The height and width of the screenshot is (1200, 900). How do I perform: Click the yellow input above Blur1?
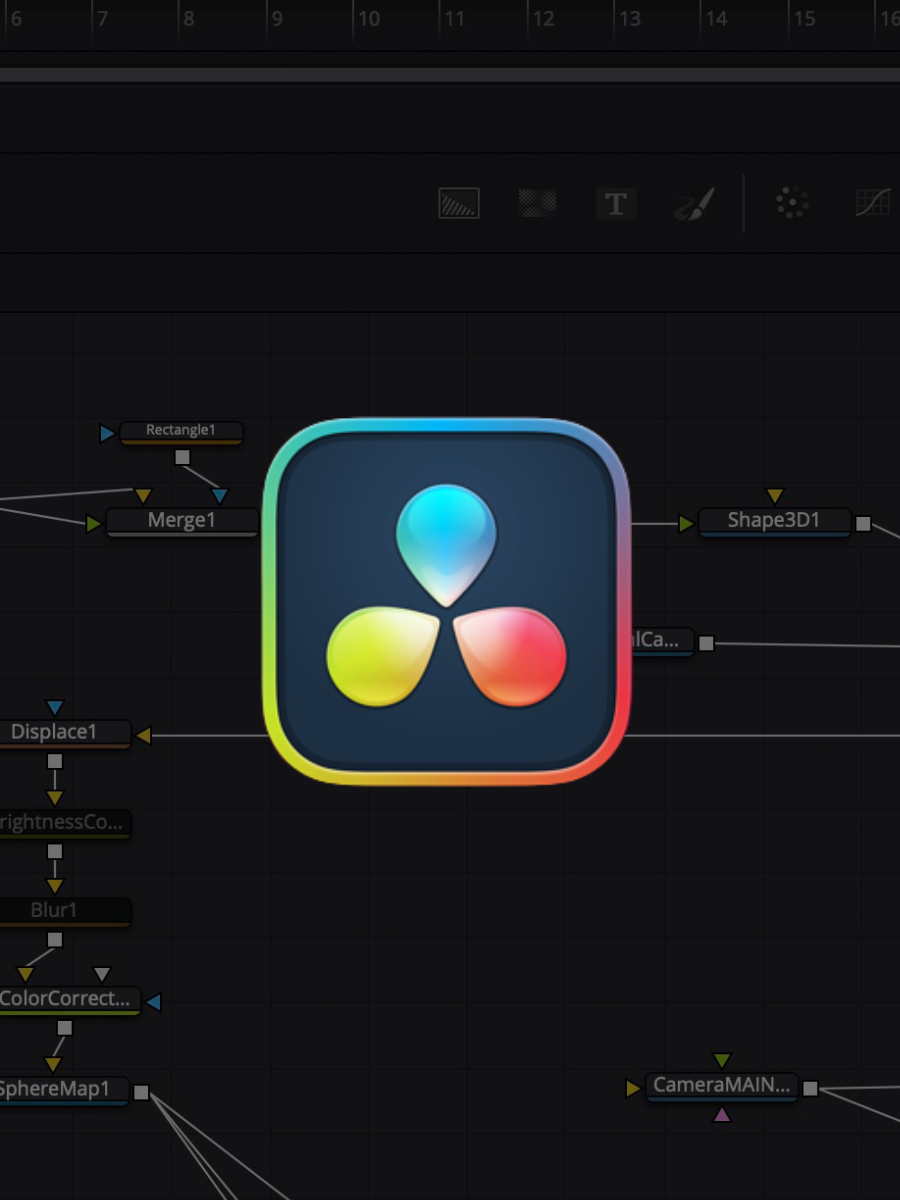pos(55,886)
